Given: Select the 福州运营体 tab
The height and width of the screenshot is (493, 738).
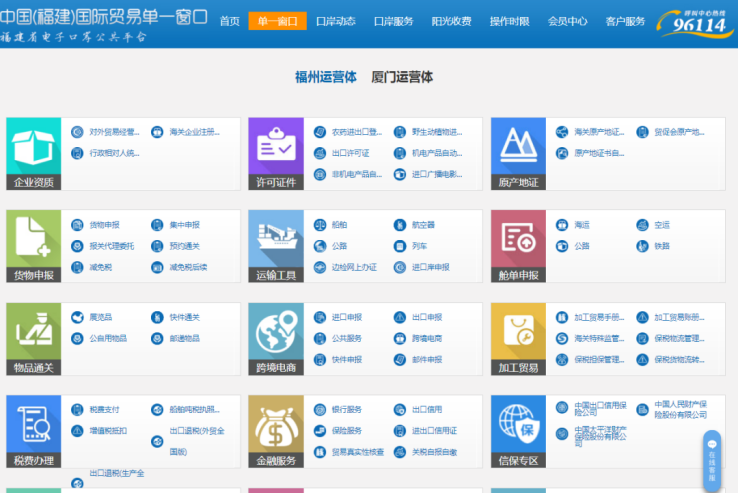Looking at the screenshot, I should pyautogui.click(x=325, y=77).
